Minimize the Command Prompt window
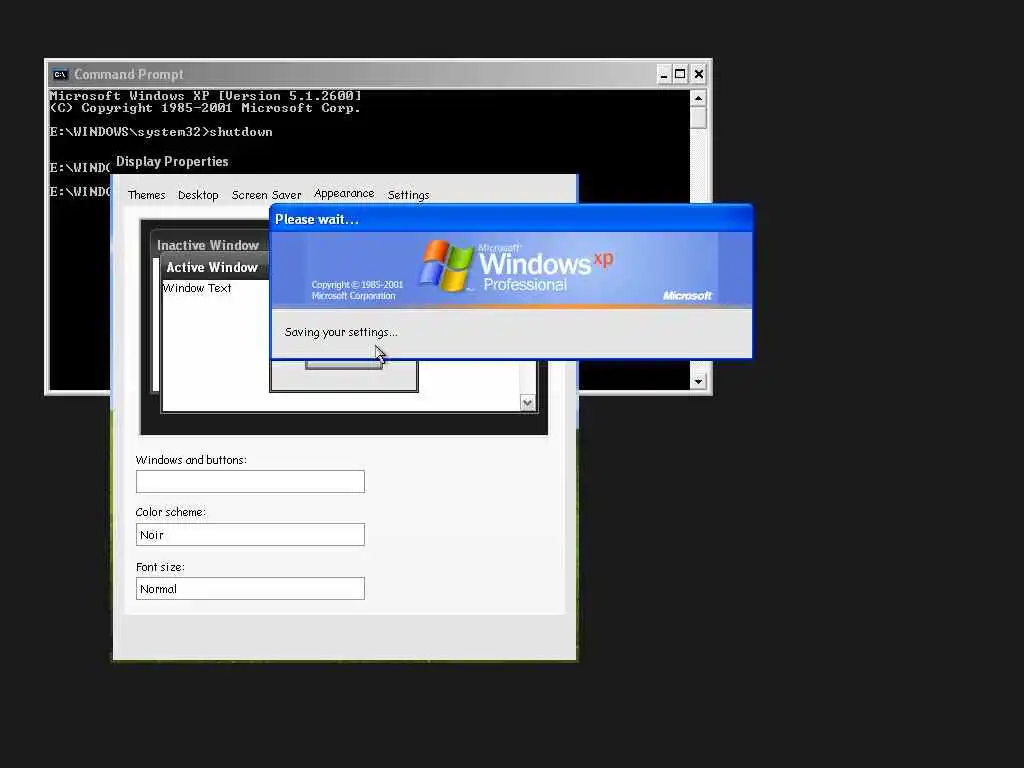The image size is (1024, 768). click(664, 74)
